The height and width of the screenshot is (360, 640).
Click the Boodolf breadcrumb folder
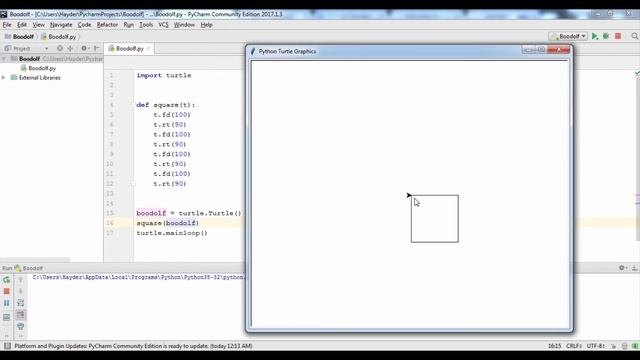click(x=19, y=37)
